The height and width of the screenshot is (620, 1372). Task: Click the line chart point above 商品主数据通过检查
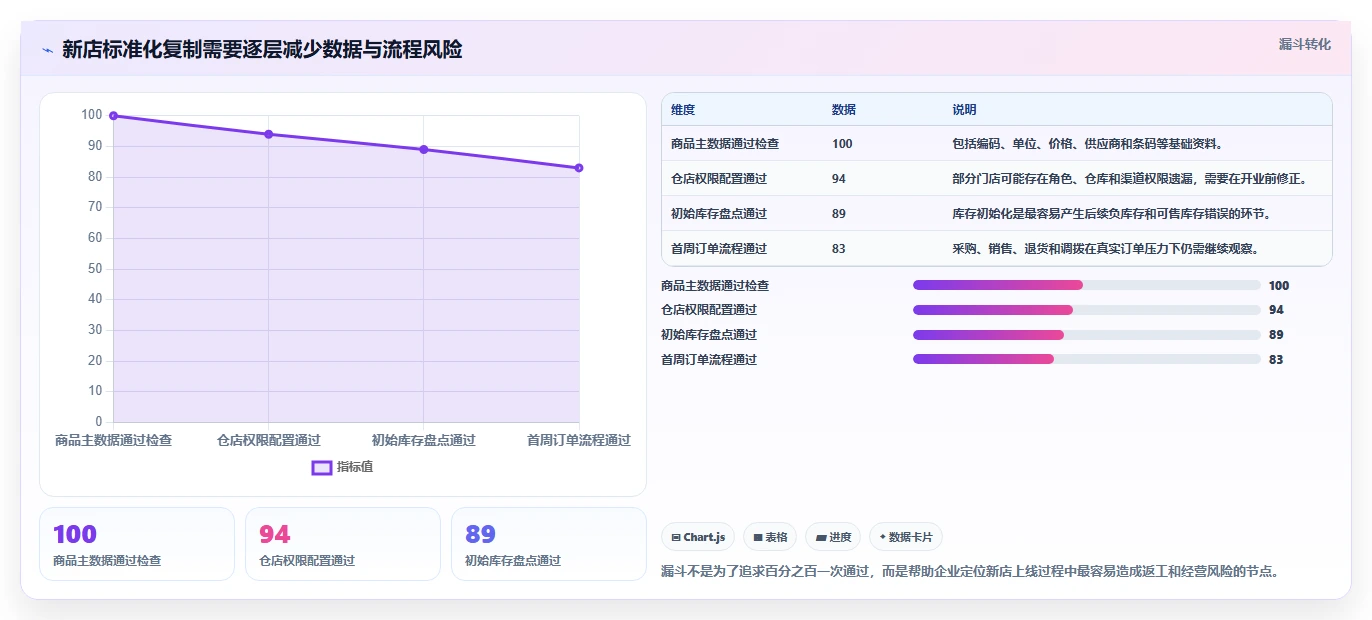tap(113, 116)
